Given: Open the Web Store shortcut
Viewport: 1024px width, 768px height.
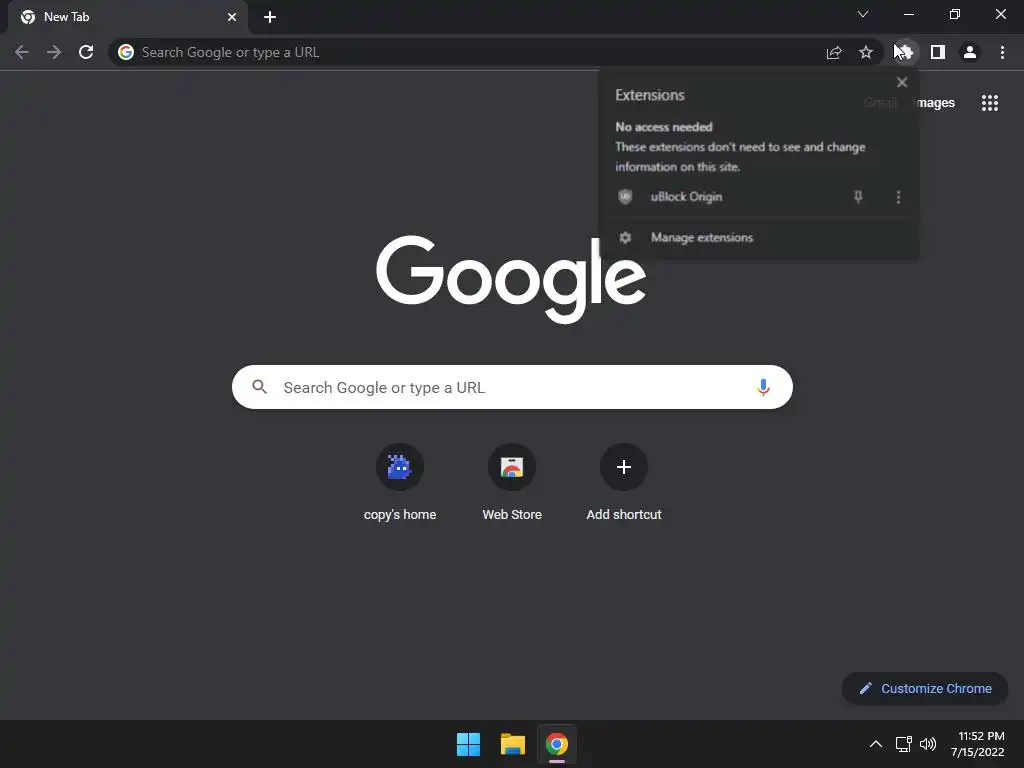Looking at the screenshot, I should point(512,483).
